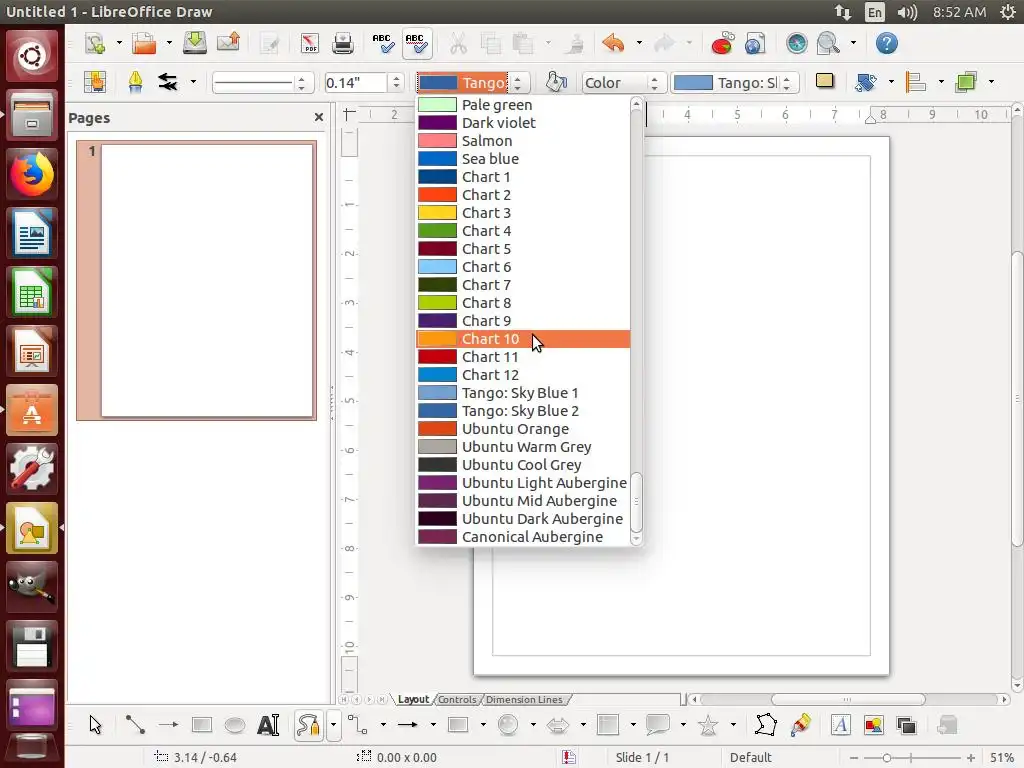
Task: Open the Color fill type dropdown
Action: 623,83
